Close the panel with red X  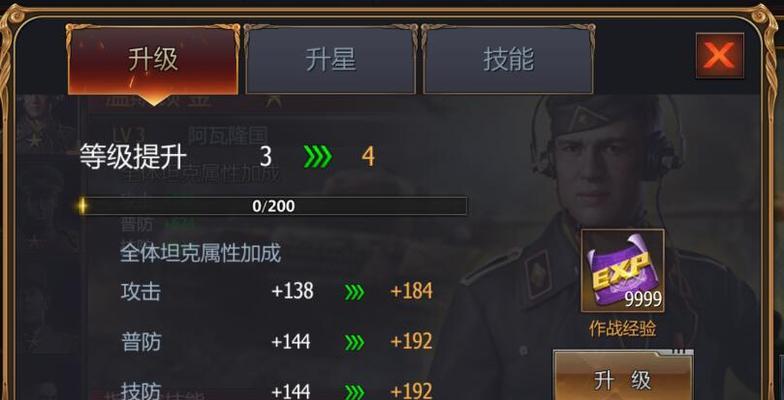pyautogui.click(x=720, y=56)
